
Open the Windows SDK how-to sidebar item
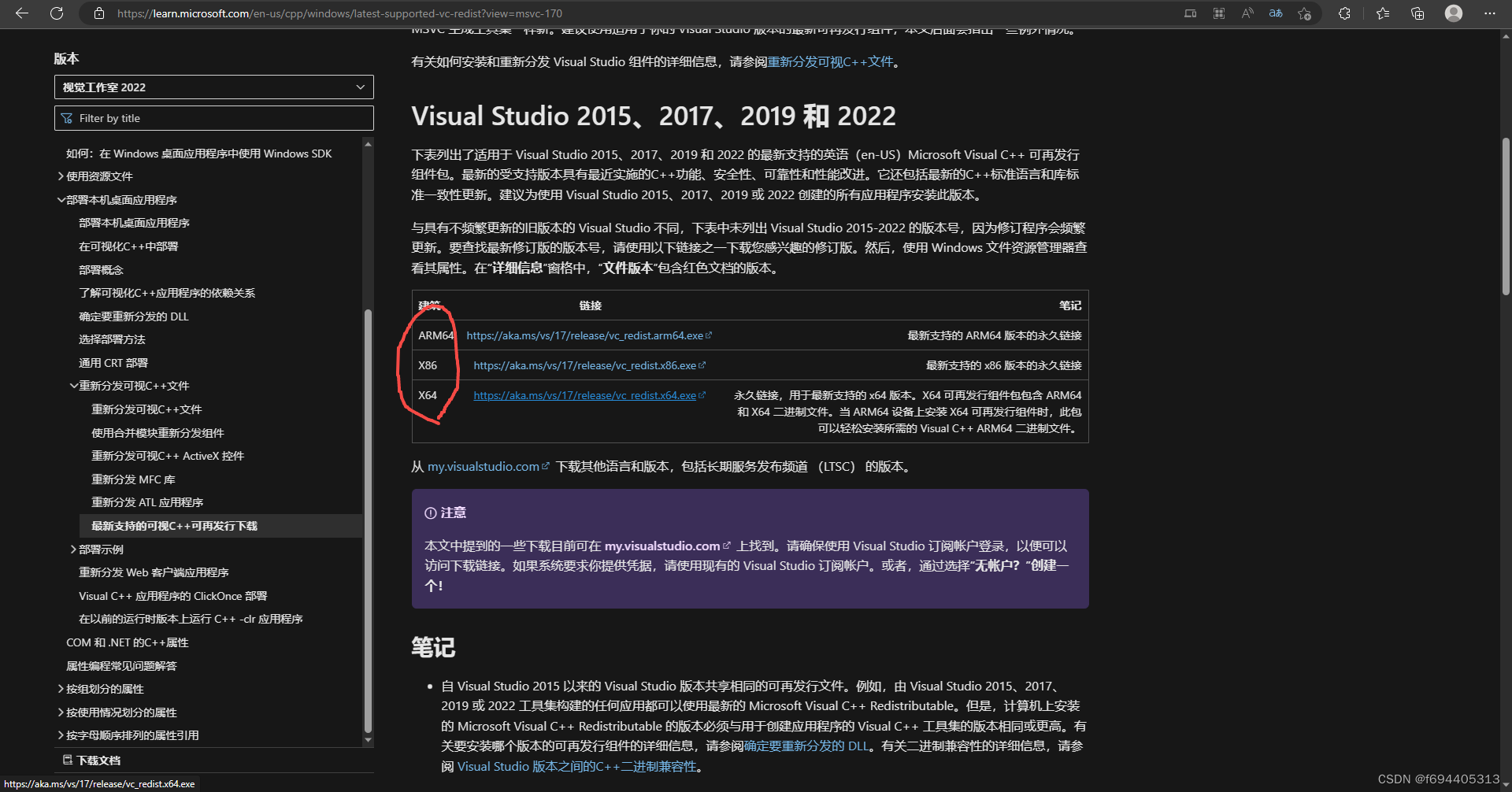point(199,154)
